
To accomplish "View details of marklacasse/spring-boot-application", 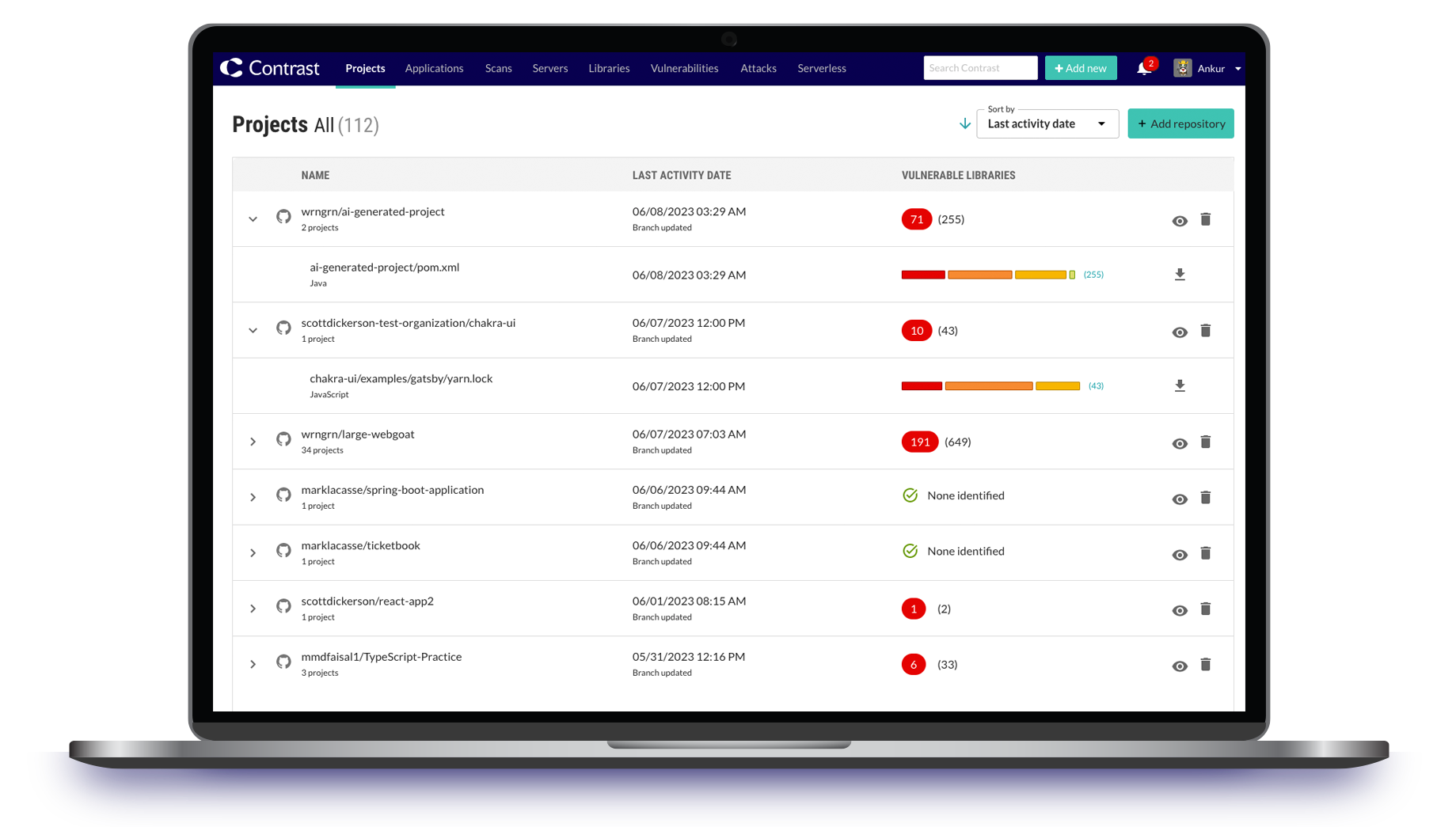I will pos(1179,499).
